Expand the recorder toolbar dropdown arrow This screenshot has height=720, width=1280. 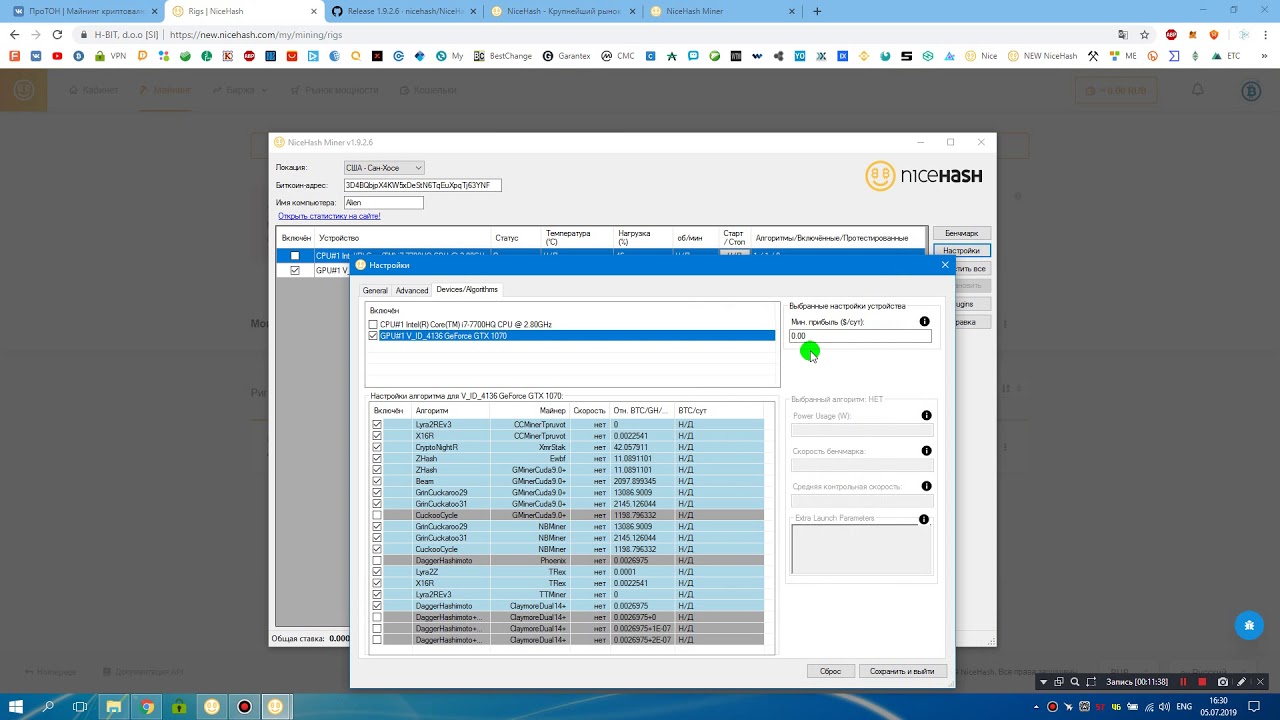pos(1043,682)
